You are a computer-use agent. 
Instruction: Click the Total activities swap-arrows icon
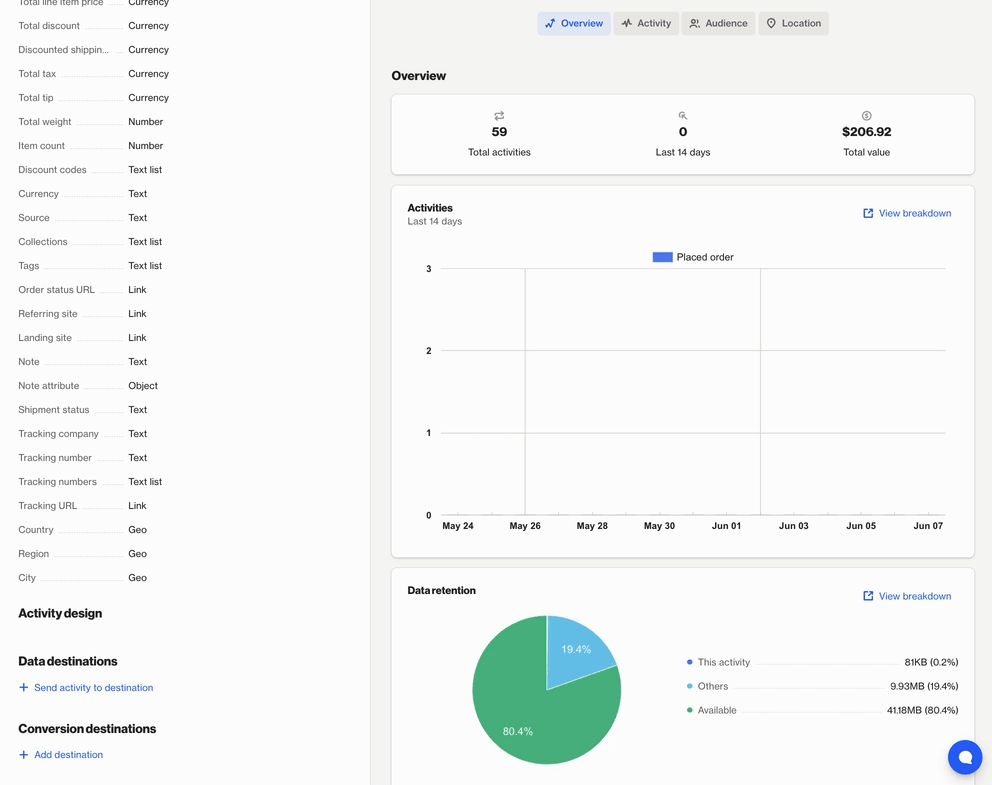(x=499, y=116)
